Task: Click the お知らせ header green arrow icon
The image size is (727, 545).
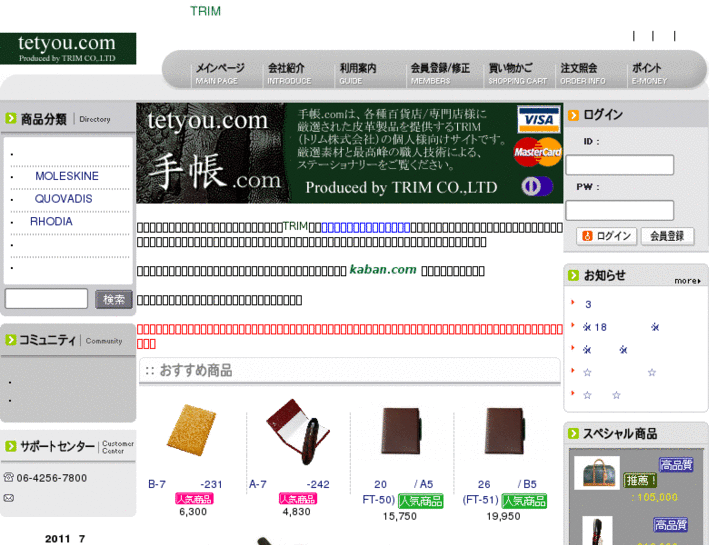Action: [x=574, y=276]
